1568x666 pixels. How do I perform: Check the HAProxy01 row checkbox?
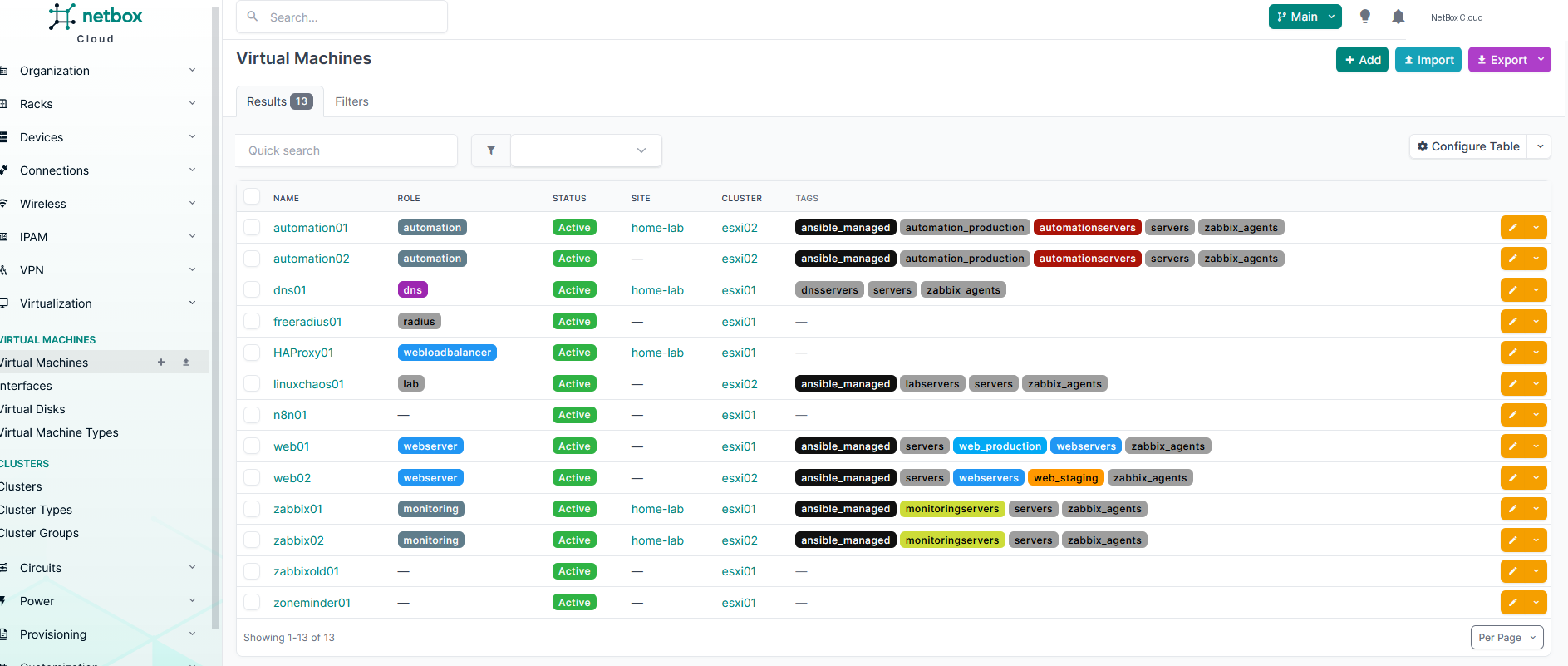tap(252, 352)
